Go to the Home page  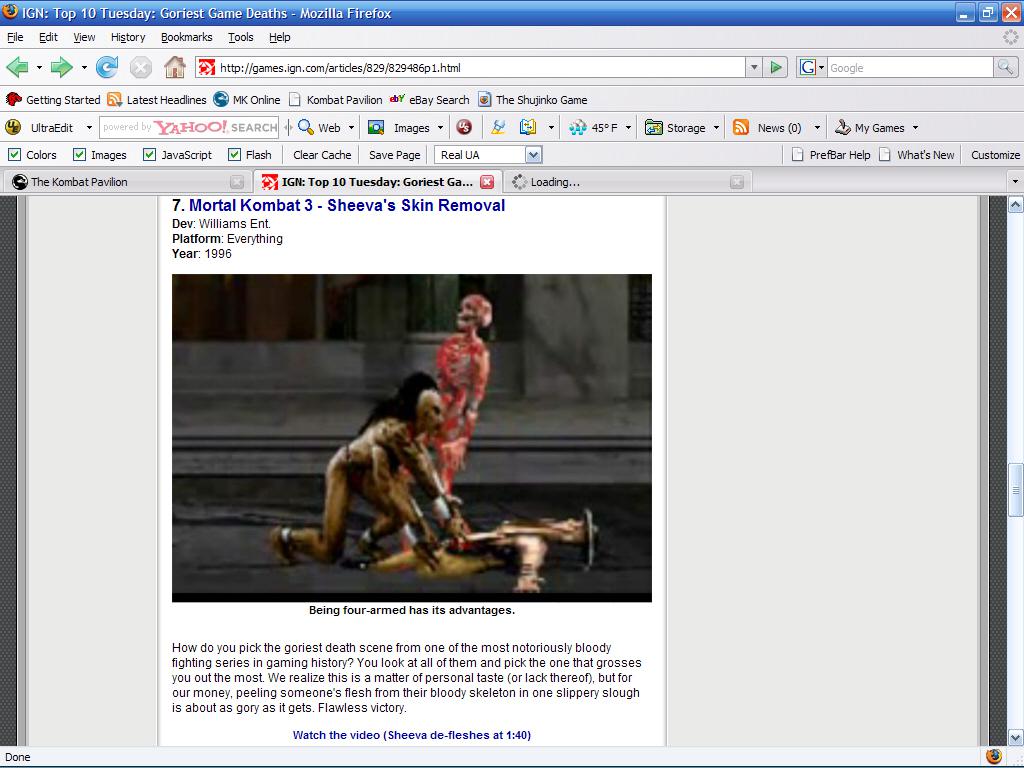pyautogui.click(x=175, y=68)
